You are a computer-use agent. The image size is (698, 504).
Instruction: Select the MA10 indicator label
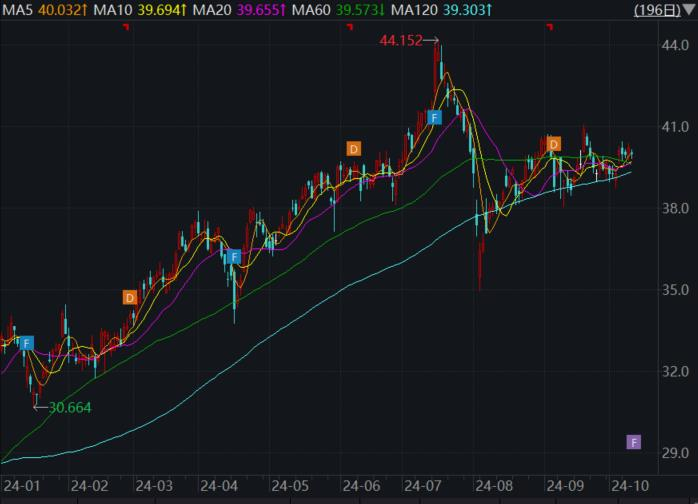113,10
